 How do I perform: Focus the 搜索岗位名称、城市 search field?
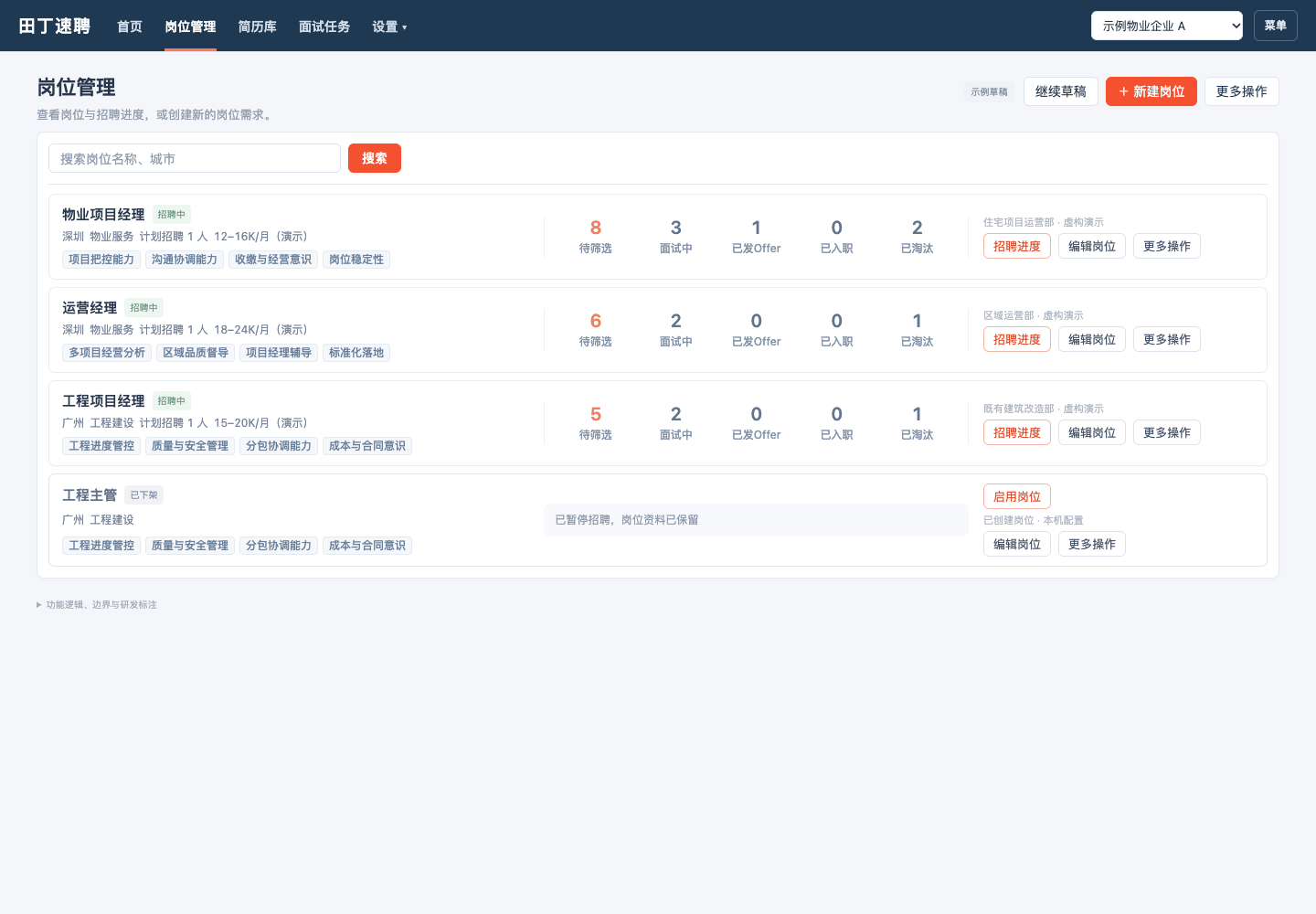(195, 158)
